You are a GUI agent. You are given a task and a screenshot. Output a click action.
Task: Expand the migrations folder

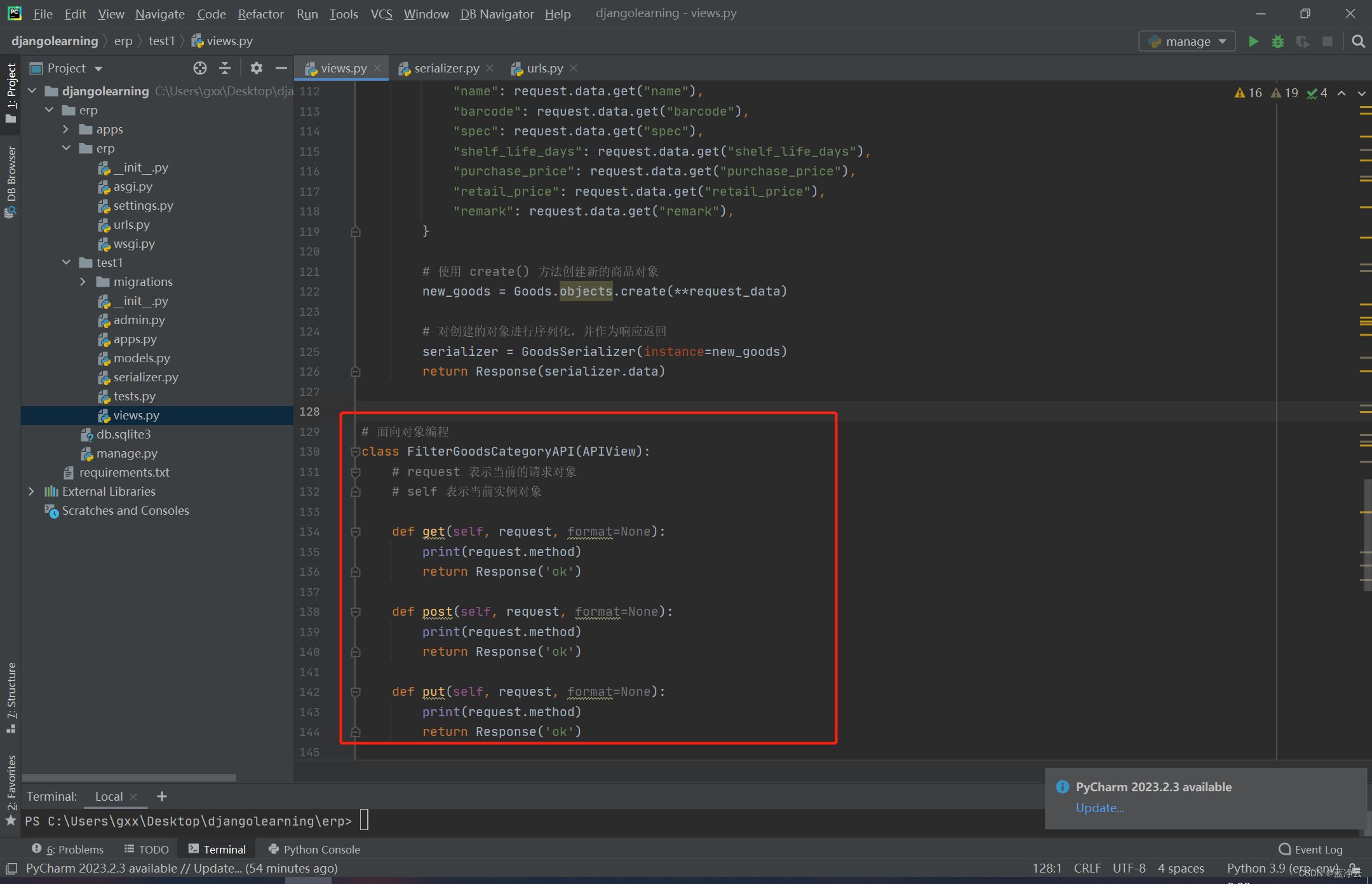point(83,282)
